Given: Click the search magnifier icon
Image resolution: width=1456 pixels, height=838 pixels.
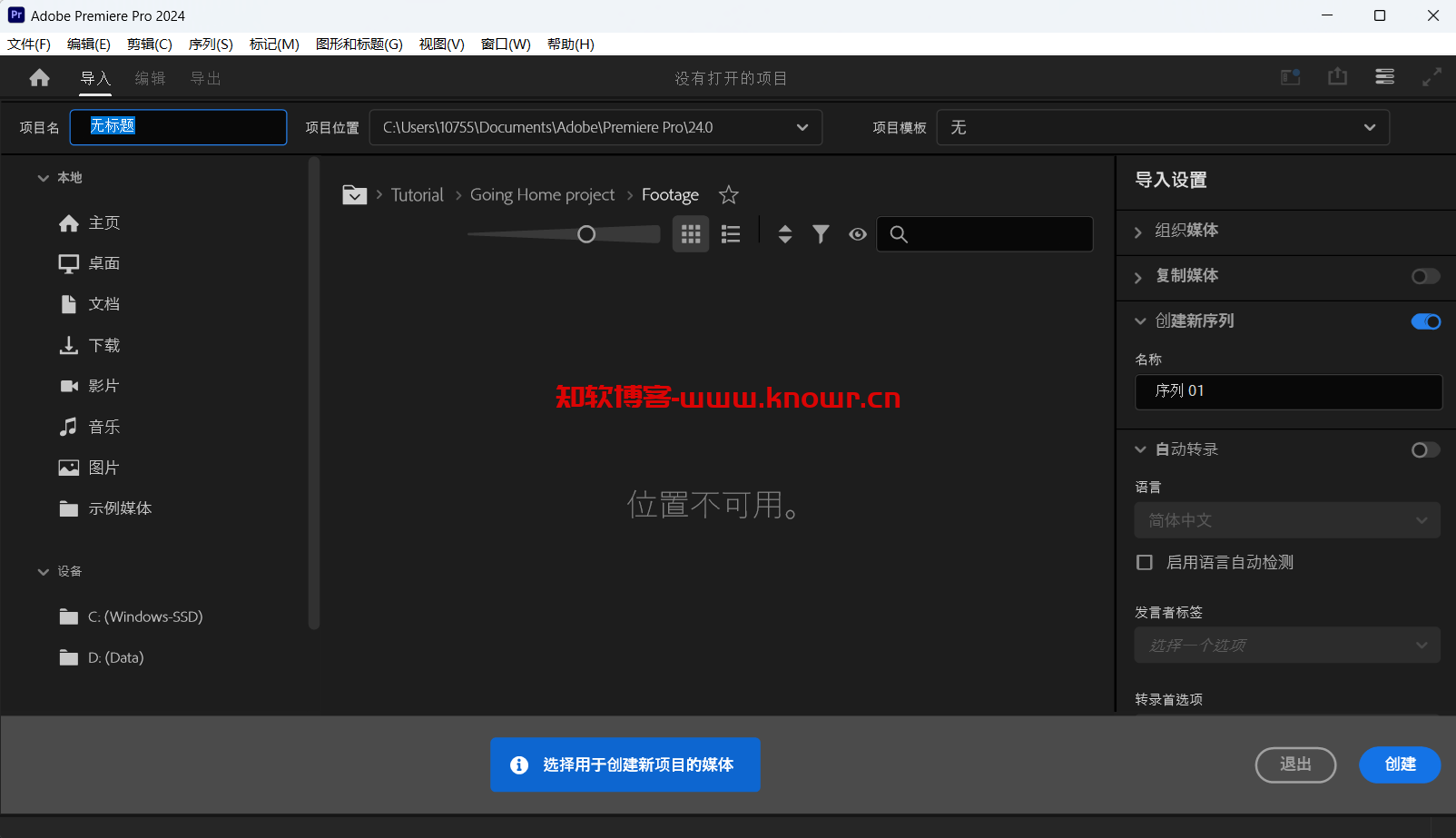Looking at the screenshot, I should (x=899, y=234).
